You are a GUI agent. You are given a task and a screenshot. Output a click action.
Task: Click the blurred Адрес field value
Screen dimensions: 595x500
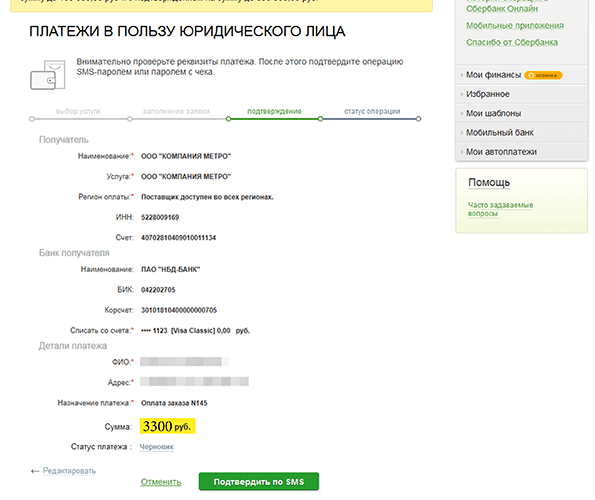coord(194,382)
